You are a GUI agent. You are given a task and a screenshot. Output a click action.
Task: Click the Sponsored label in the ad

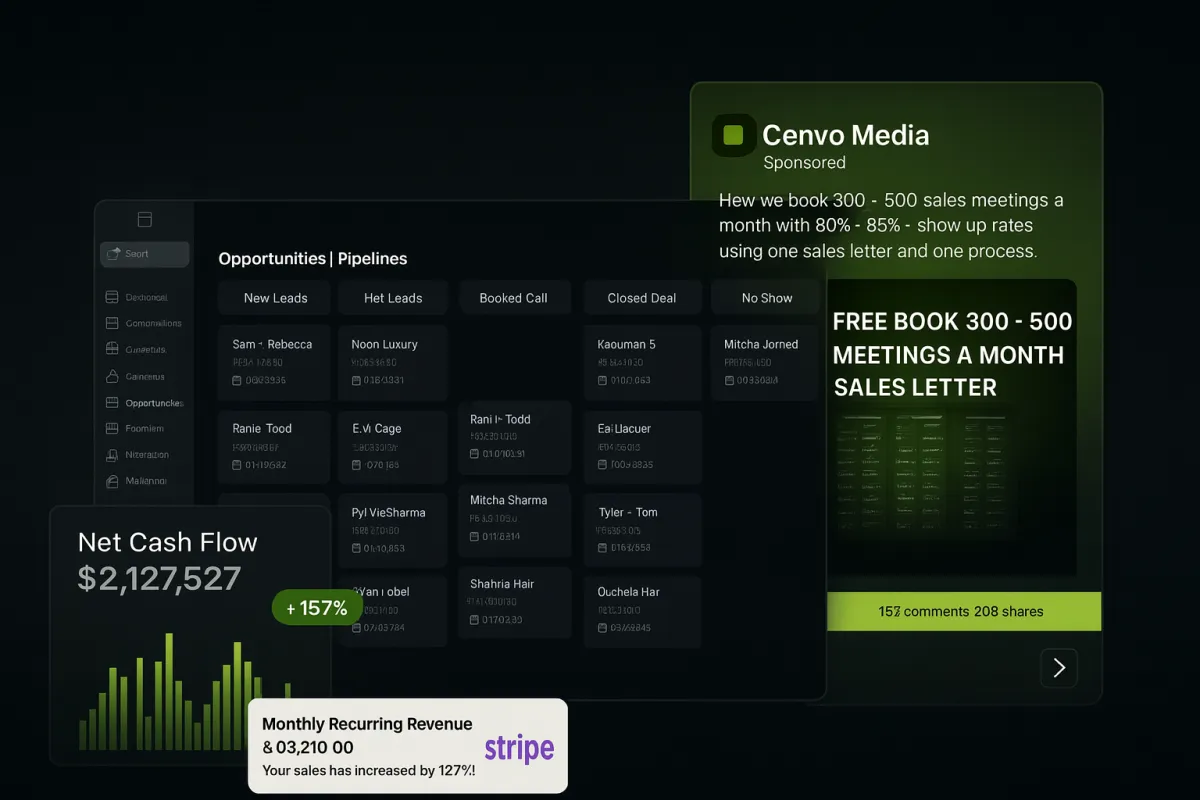(x=804, y=162)
